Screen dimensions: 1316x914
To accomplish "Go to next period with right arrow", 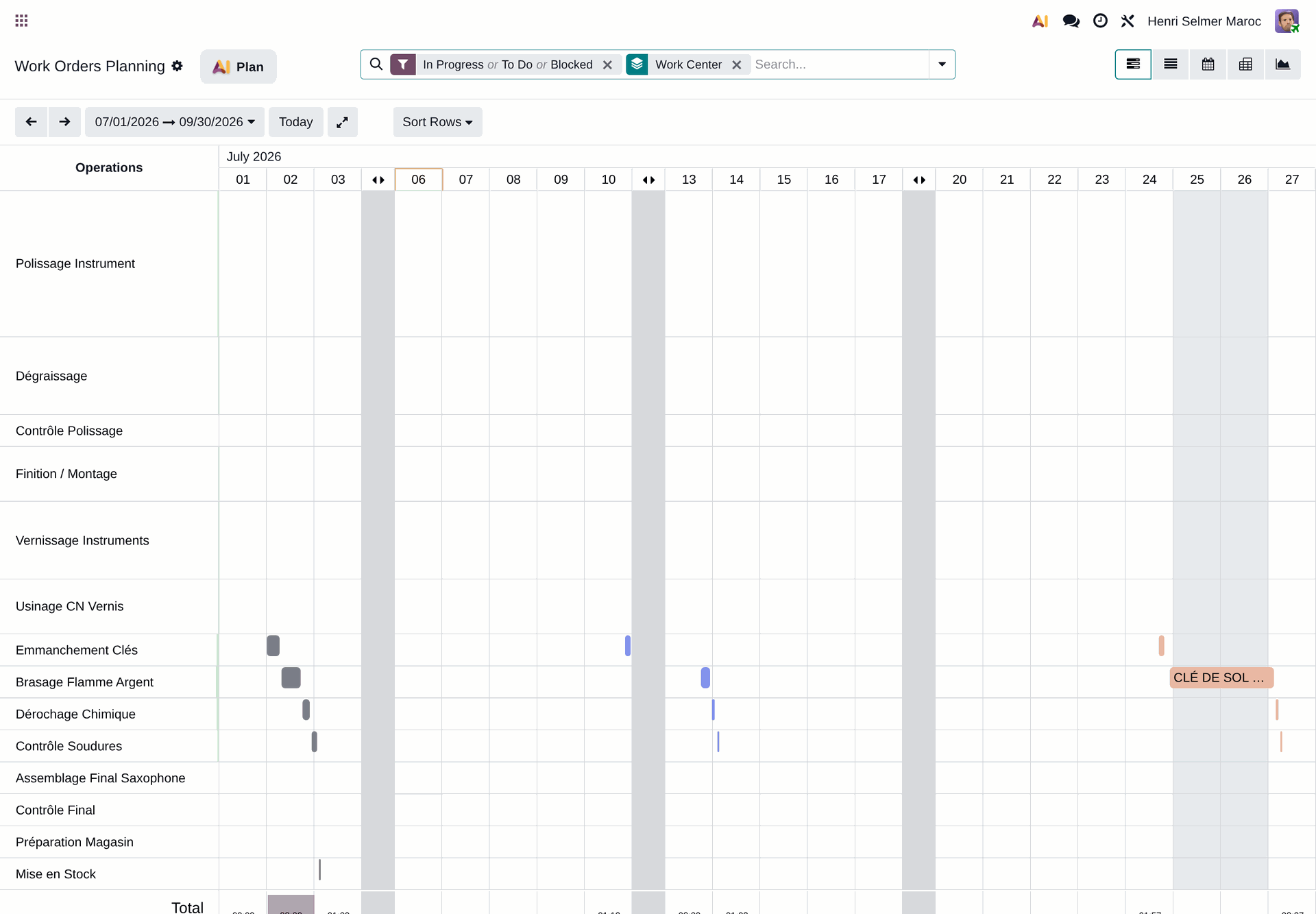I will pyautogui.click(x=64, y=122).
